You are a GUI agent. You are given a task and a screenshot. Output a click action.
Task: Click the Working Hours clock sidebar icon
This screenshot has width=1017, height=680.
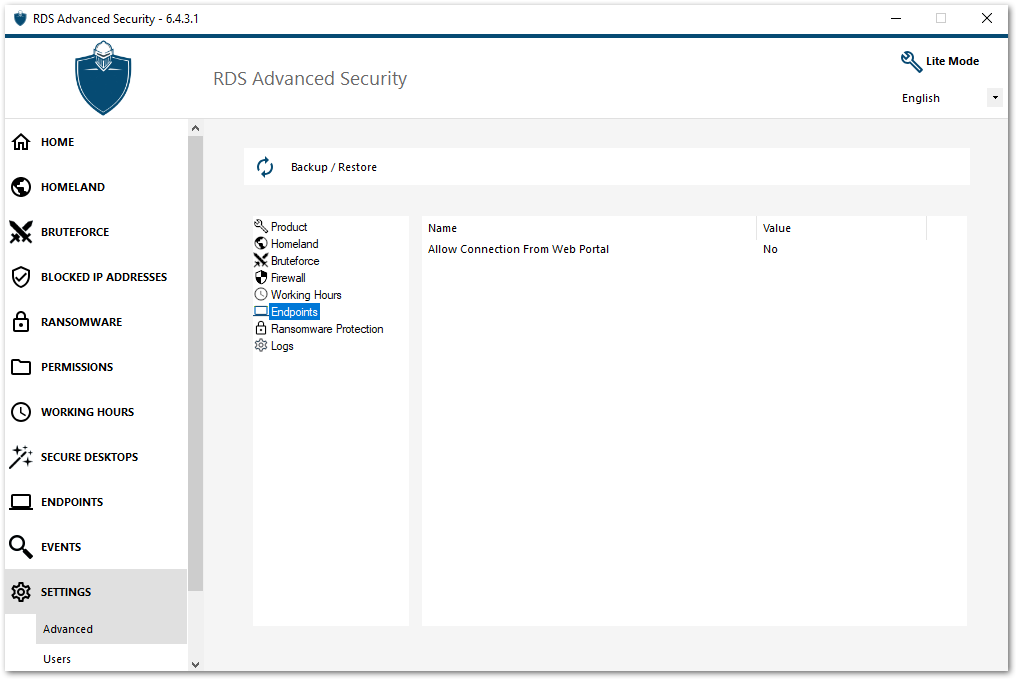coord(21,412)
